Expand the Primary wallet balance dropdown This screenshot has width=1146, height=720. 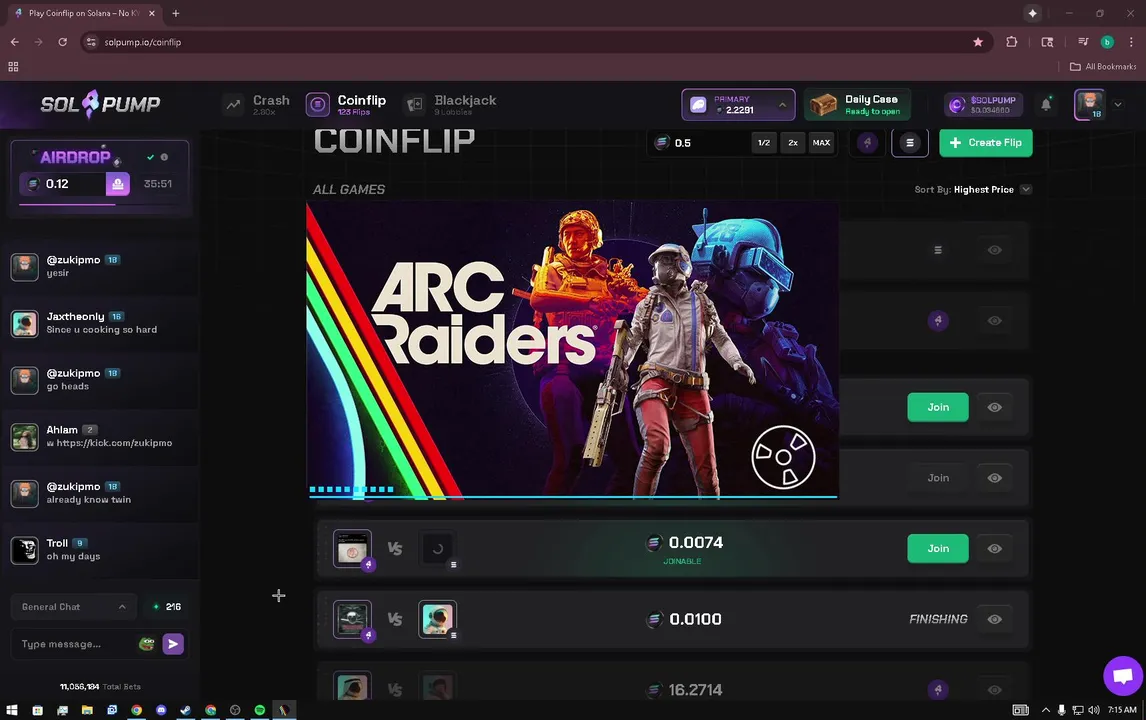738,105
